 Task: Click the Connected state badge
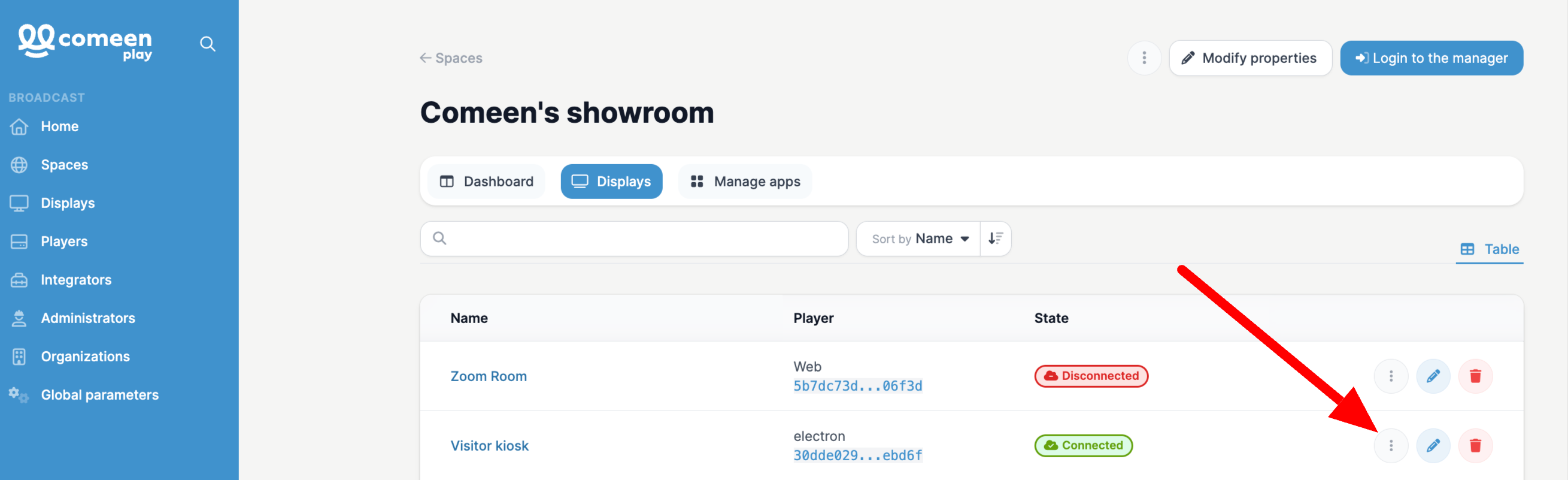pyautogui.click(x=1084, y=446)
